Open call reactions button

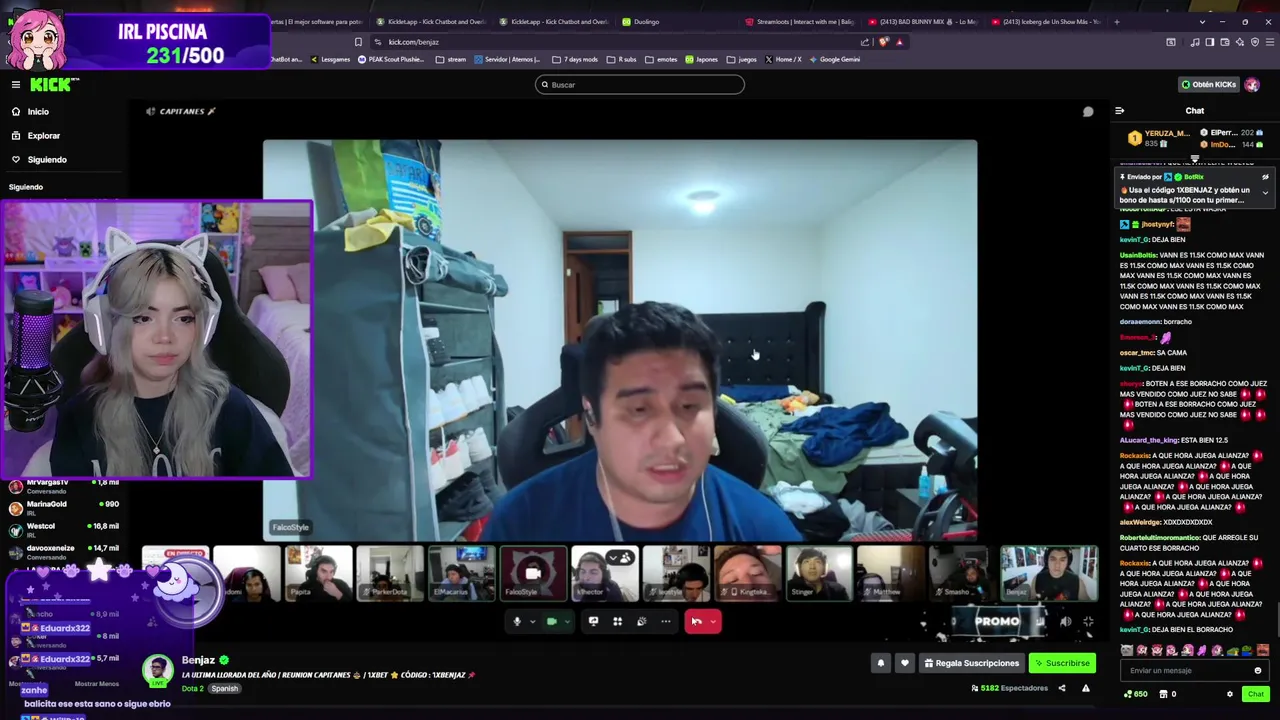click(641, 621)
